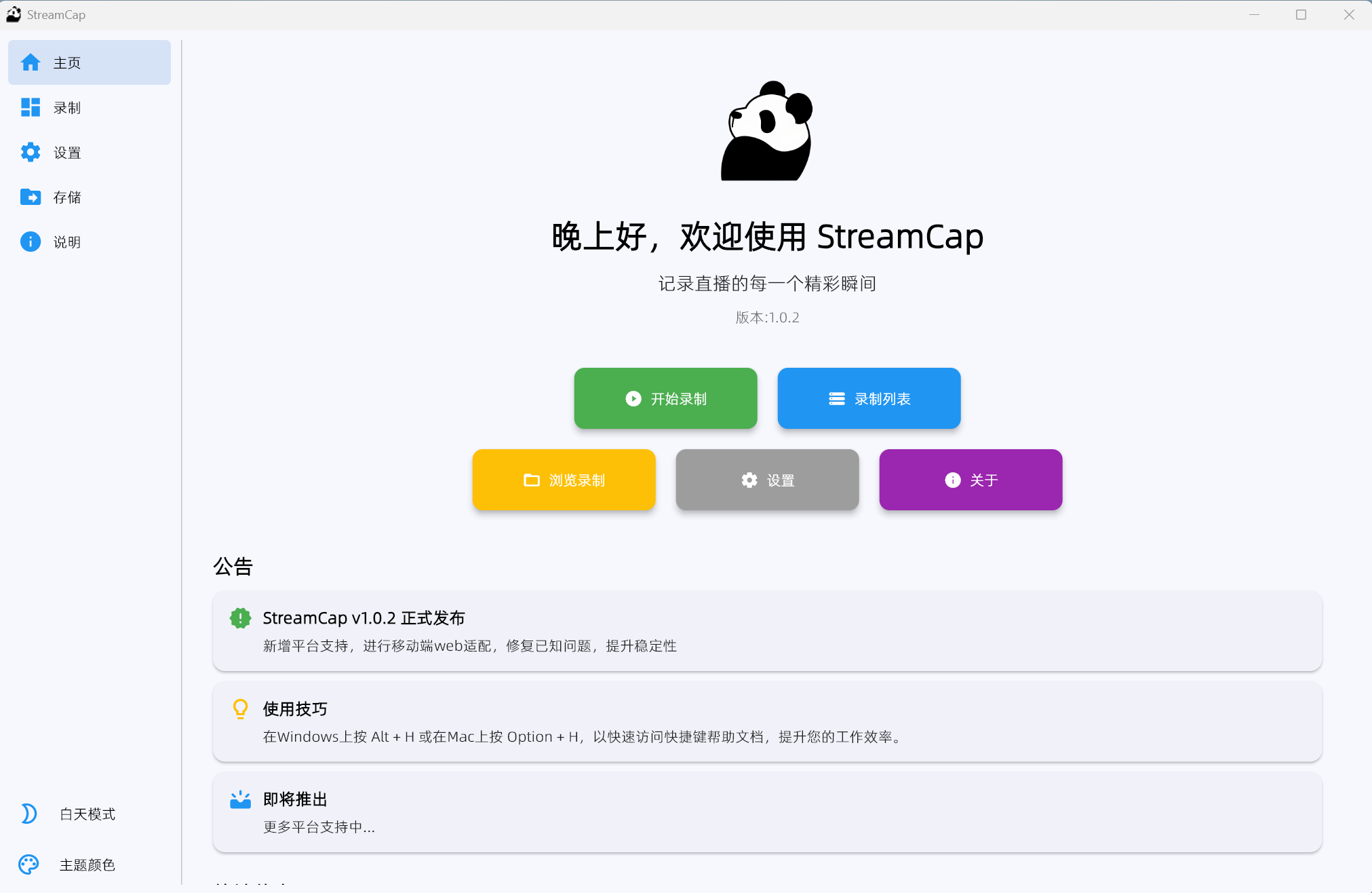Select the 即将推出 announcement card
1372x893 pixels.
[x=766, y=812]
